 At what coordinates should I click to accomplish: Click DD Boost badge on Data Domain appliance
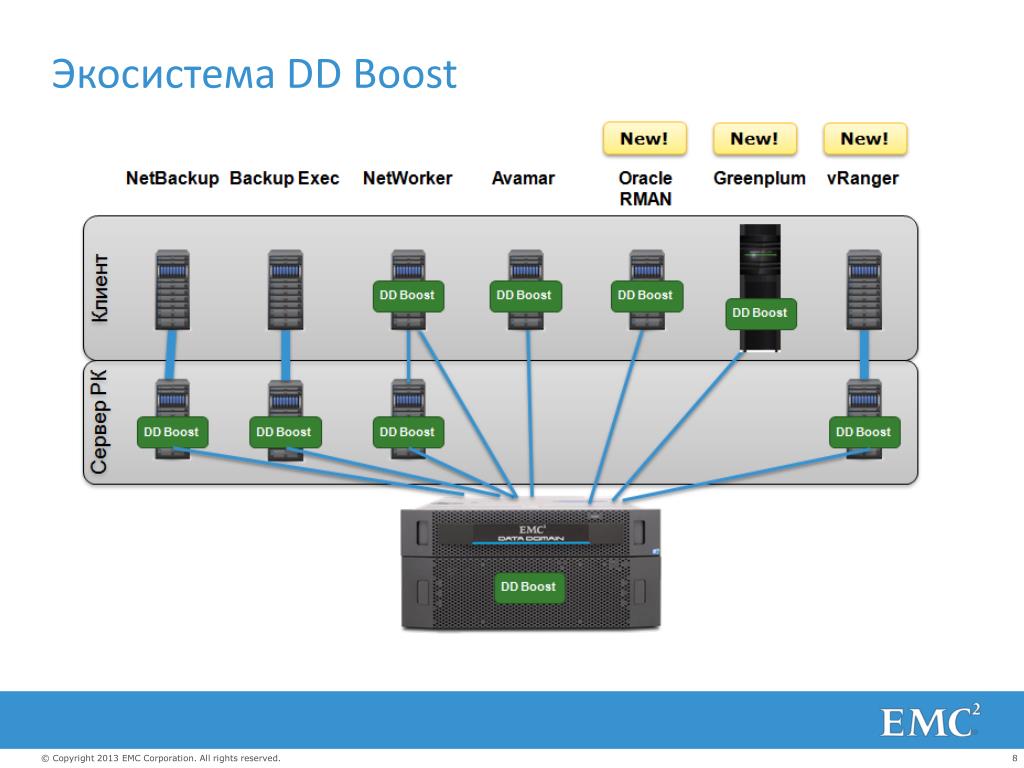click(530, 587)
